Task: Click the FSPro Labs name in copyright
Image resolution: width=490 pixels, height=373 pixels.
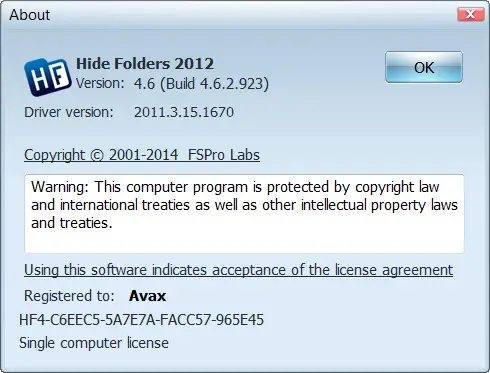Action: (x=224, y=155)
